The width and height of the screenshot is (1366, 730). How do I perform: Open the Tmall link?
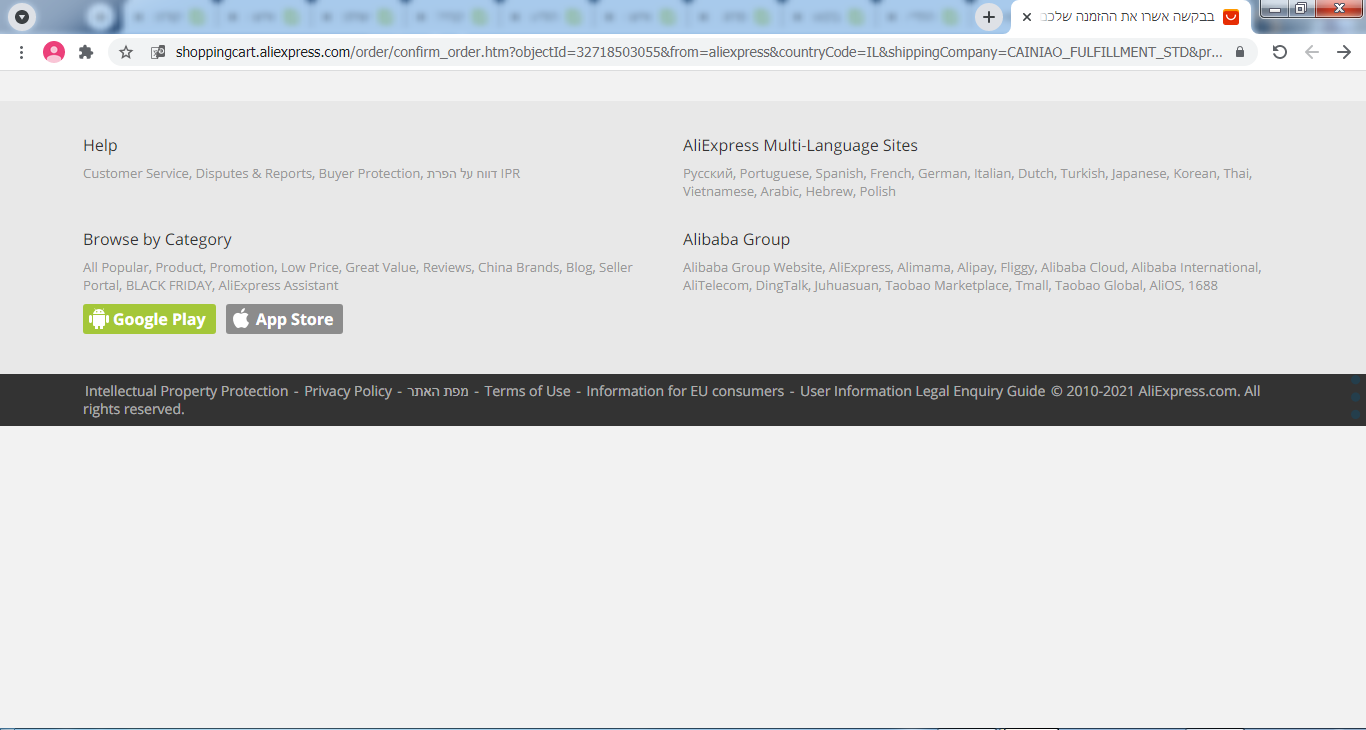pos(1032,285)
